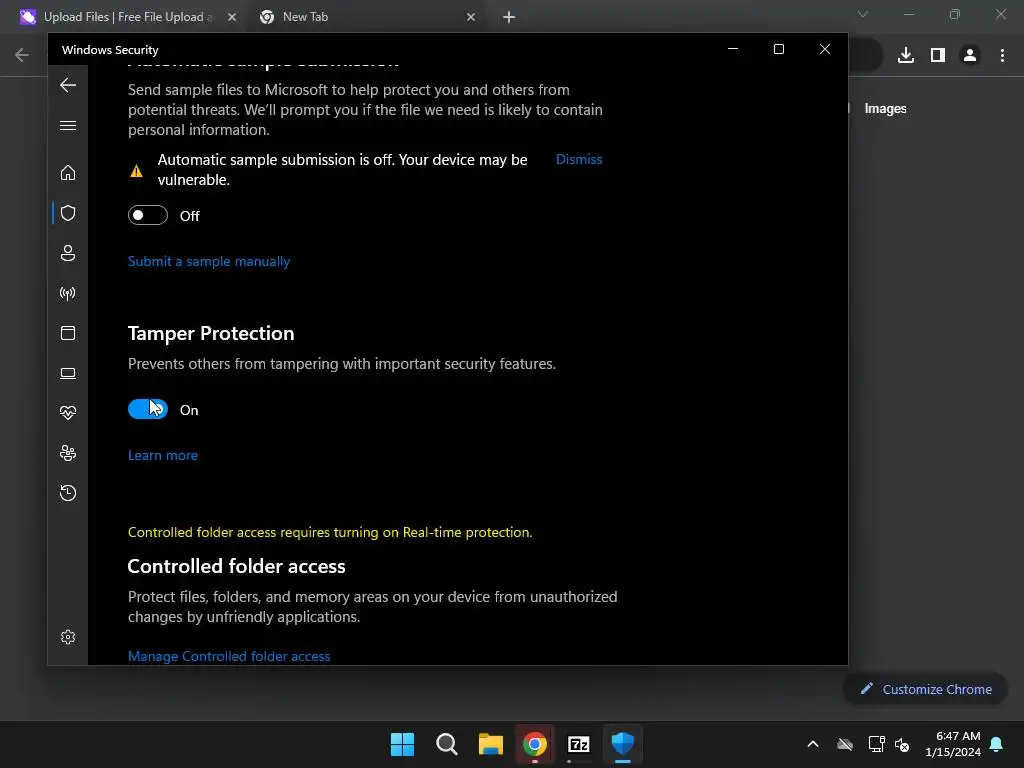Open File Explorer from taskbar
The width and height of the screenshot is (1024, 768).
pyautogui.click(x=490, y=744)
